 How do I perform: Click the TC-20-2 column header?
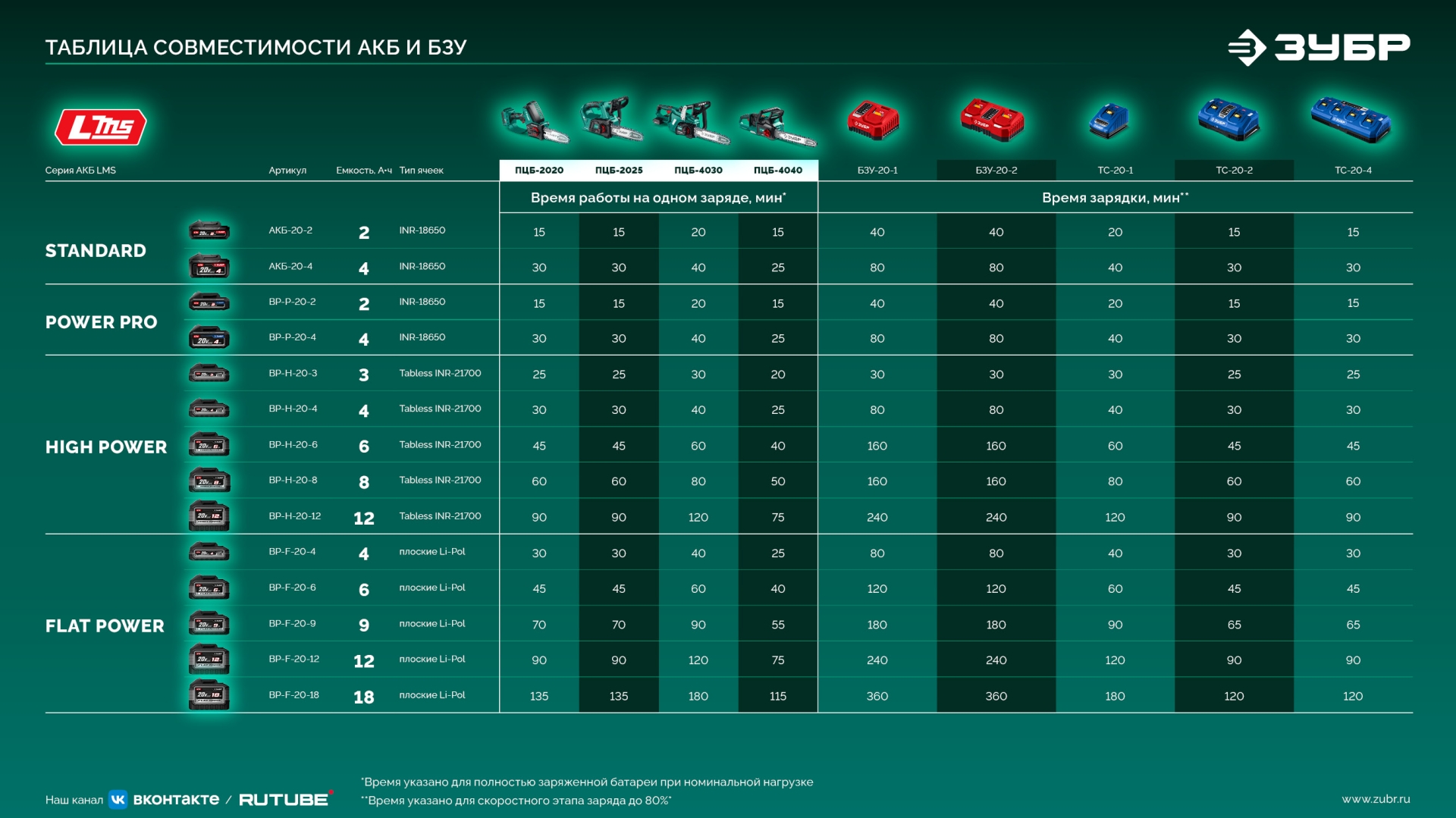point(1234,171)
